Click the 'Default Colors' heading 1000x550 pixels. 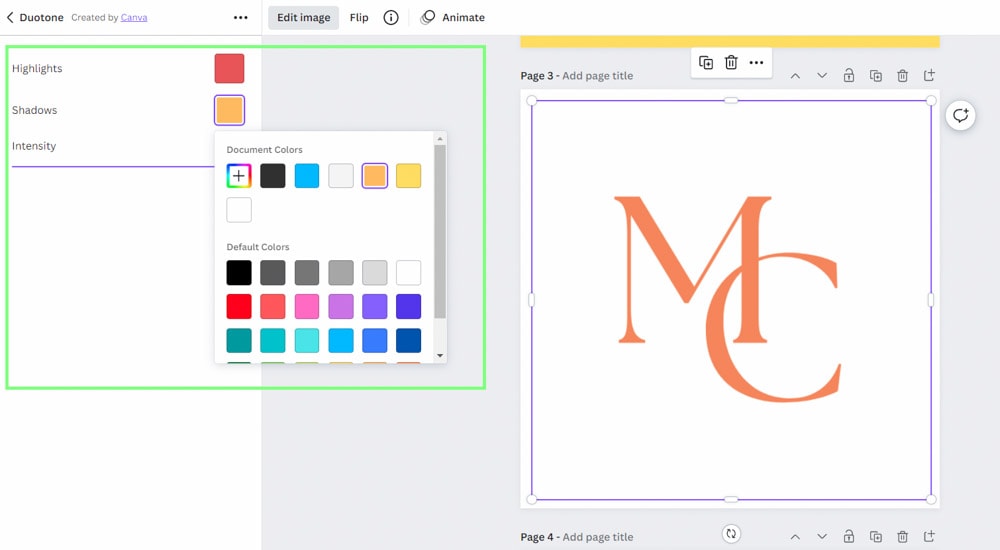click(x=258, y=247)
